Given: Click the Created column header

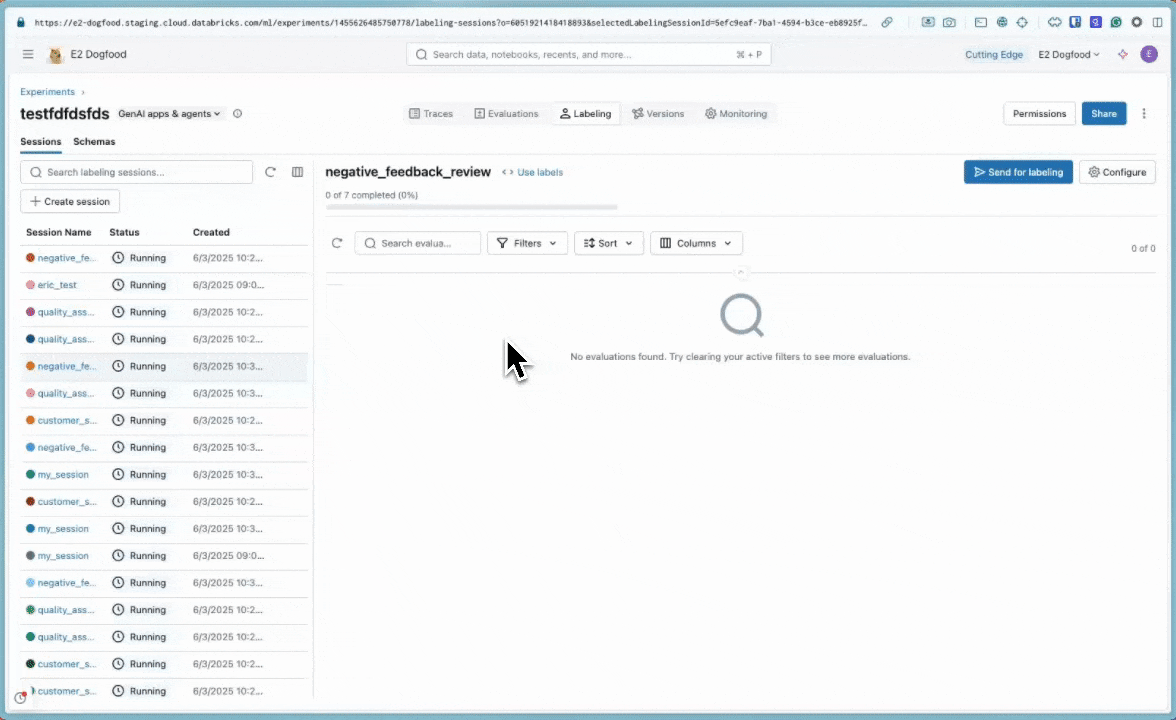Looking at the screenshot, I should tap(211, 232).
